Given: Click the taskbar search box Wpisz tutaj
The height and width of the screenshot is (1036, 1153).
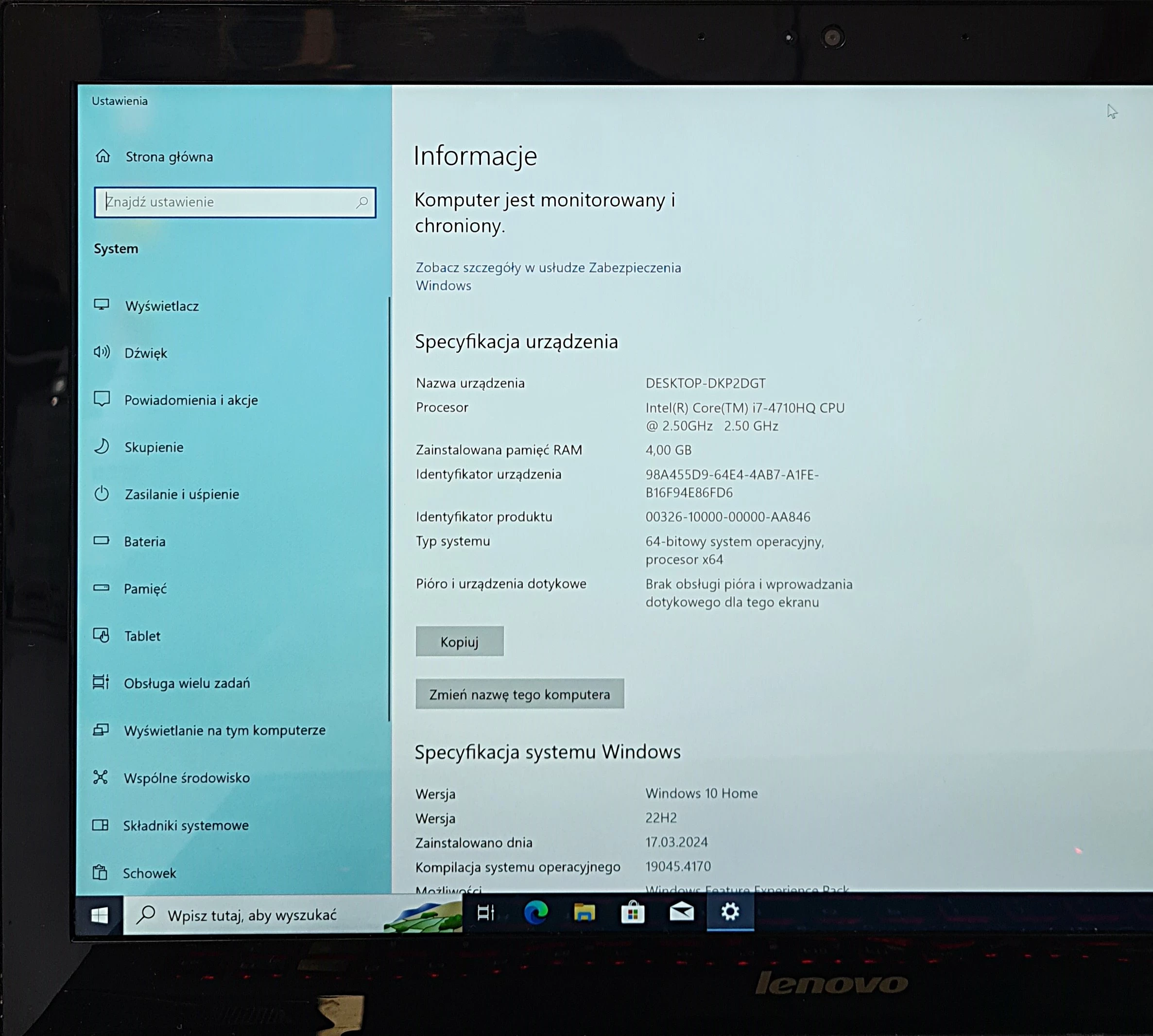Looking at the screenshot, I should click(293, 915).
